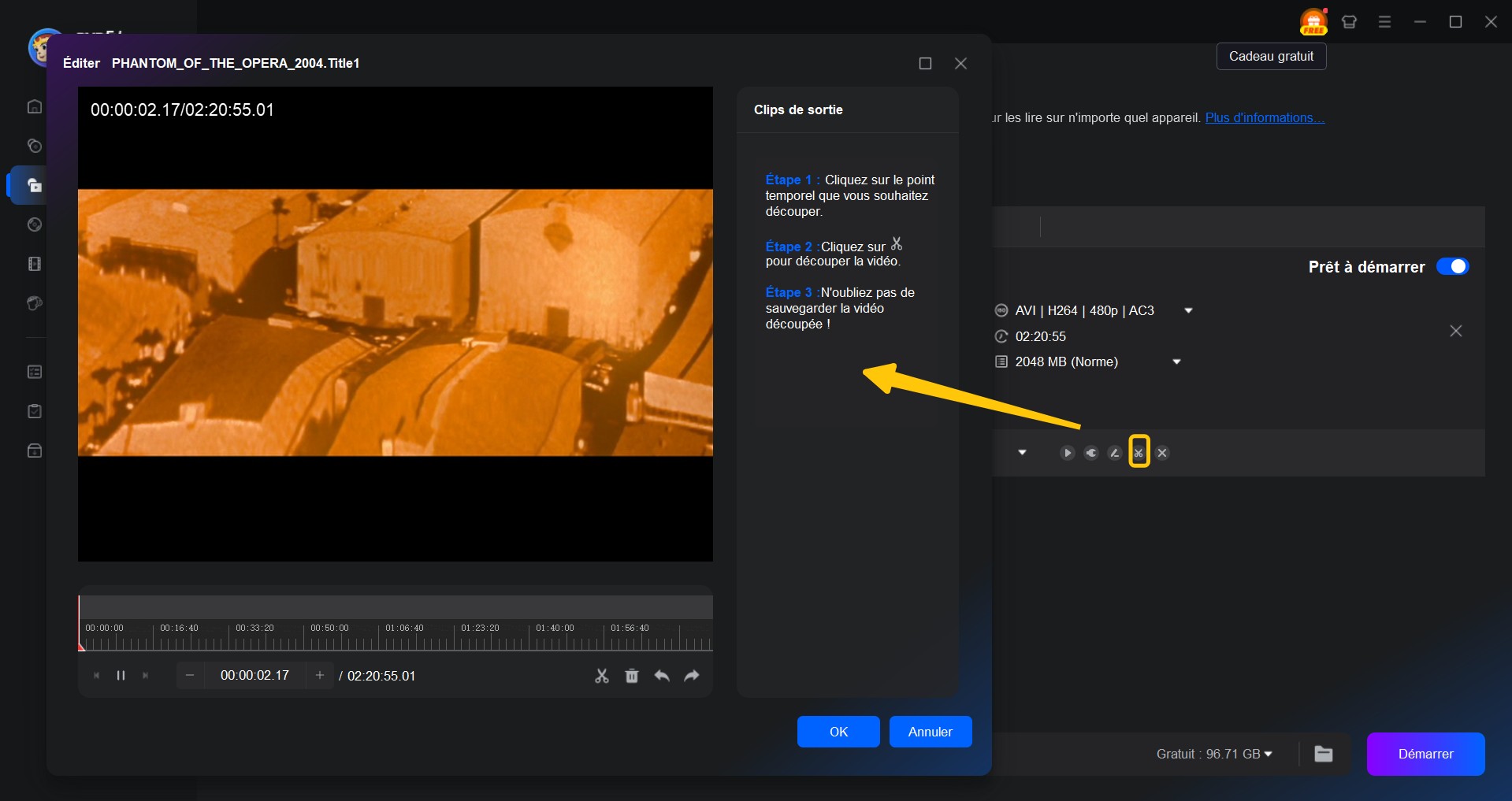
Task: Open the Copy module icon in sidebar
Action: click(35, 146)
